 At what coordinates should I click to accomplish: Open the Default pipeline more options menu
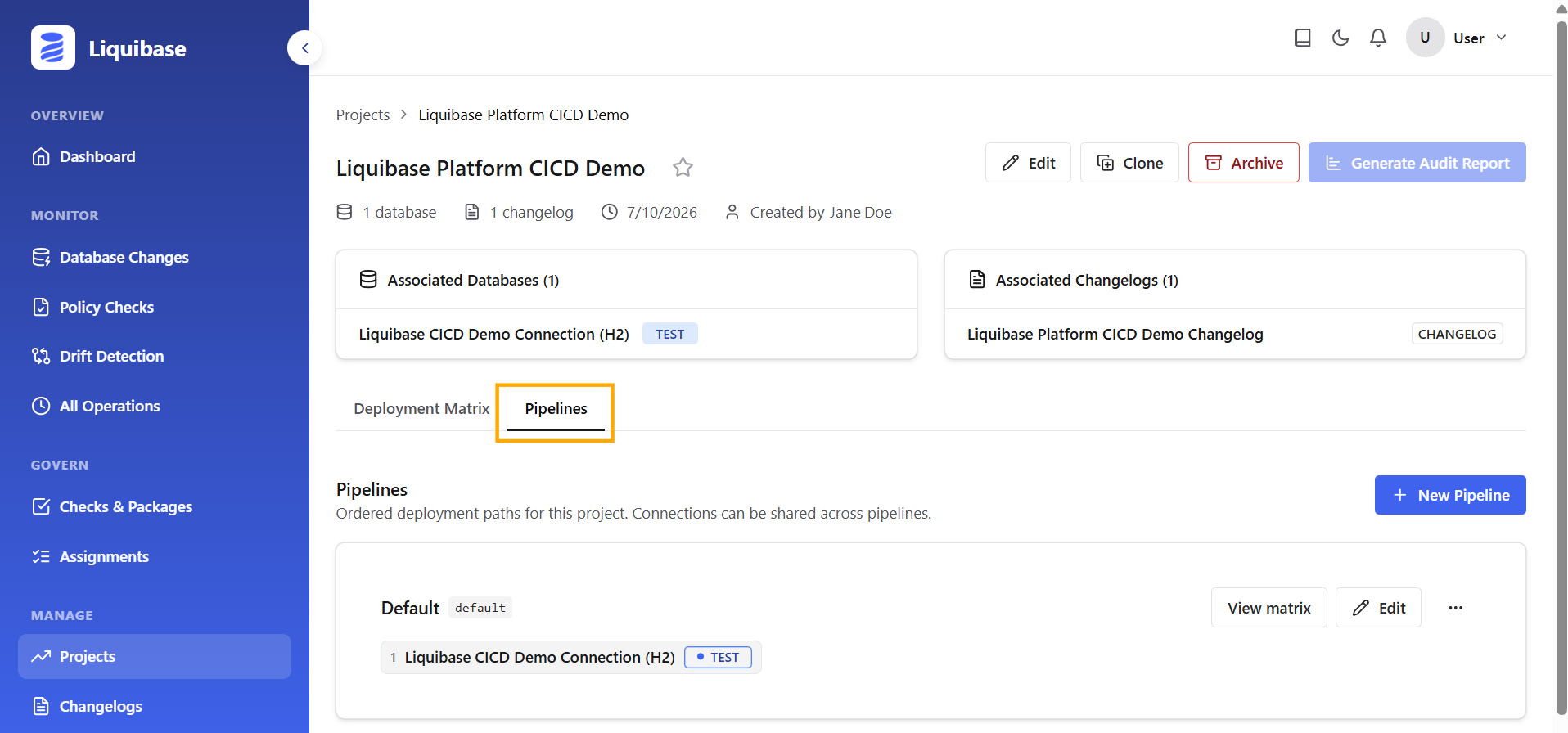[x=1455, y=608]
